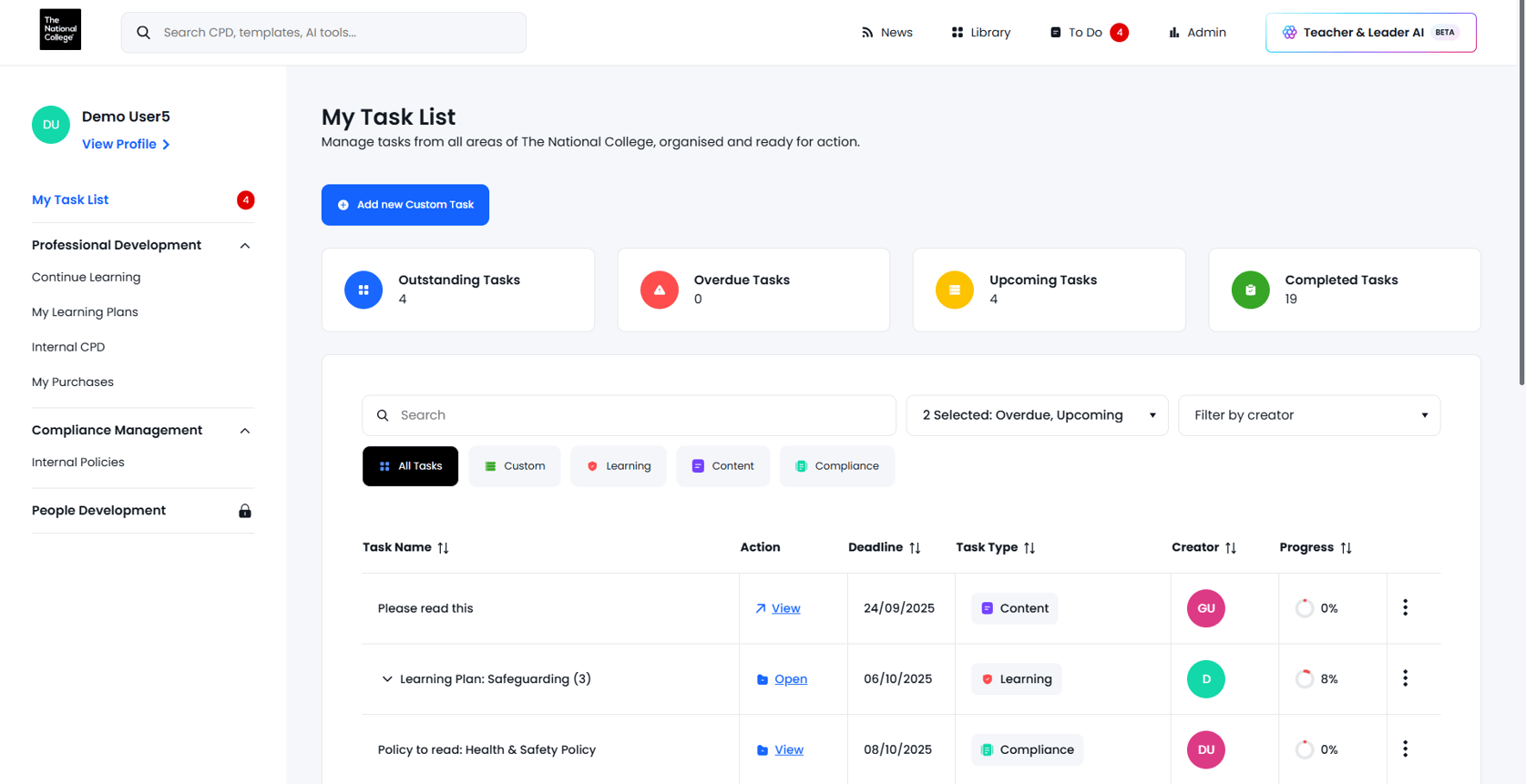Collapse the Professional Development section
Screen dimensions: 1526x784
[x=244, y=246]
